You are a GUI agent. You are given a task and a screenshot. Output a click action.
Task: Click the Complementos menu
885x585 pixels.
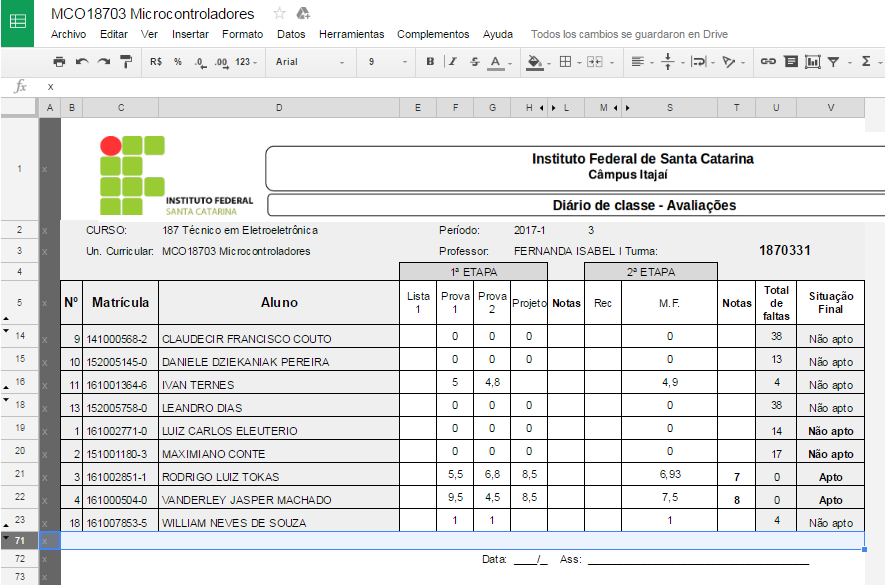pos(433,34)
